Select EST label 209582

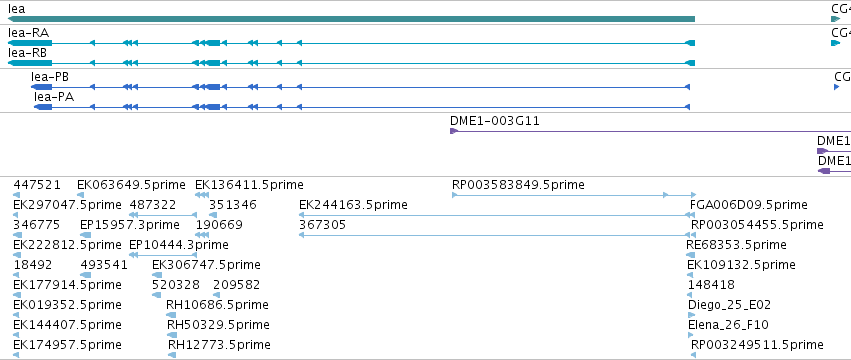click(x=237, y=285)
